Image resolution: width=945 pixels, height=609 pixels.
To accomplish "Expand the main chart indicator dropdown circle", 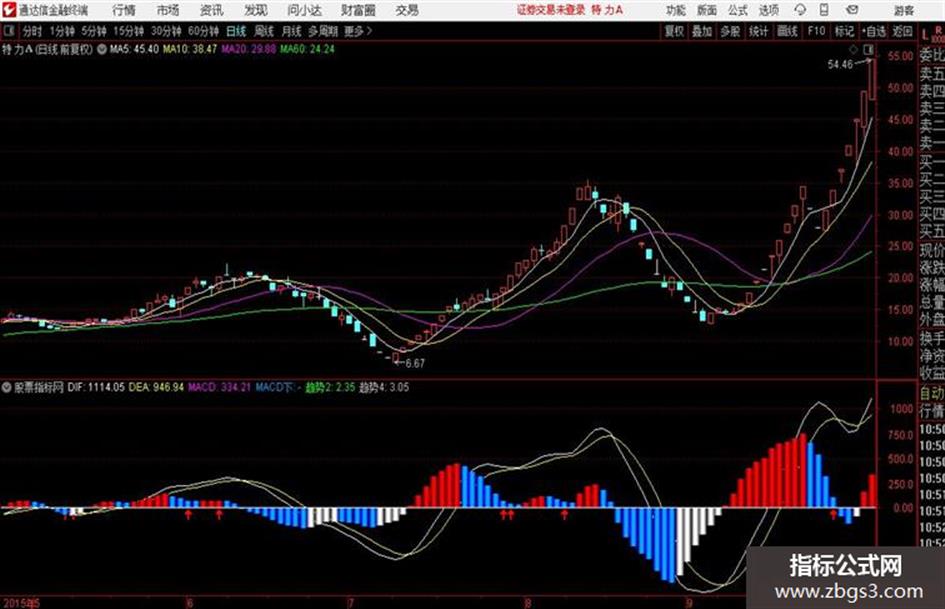I will point(102,49).
